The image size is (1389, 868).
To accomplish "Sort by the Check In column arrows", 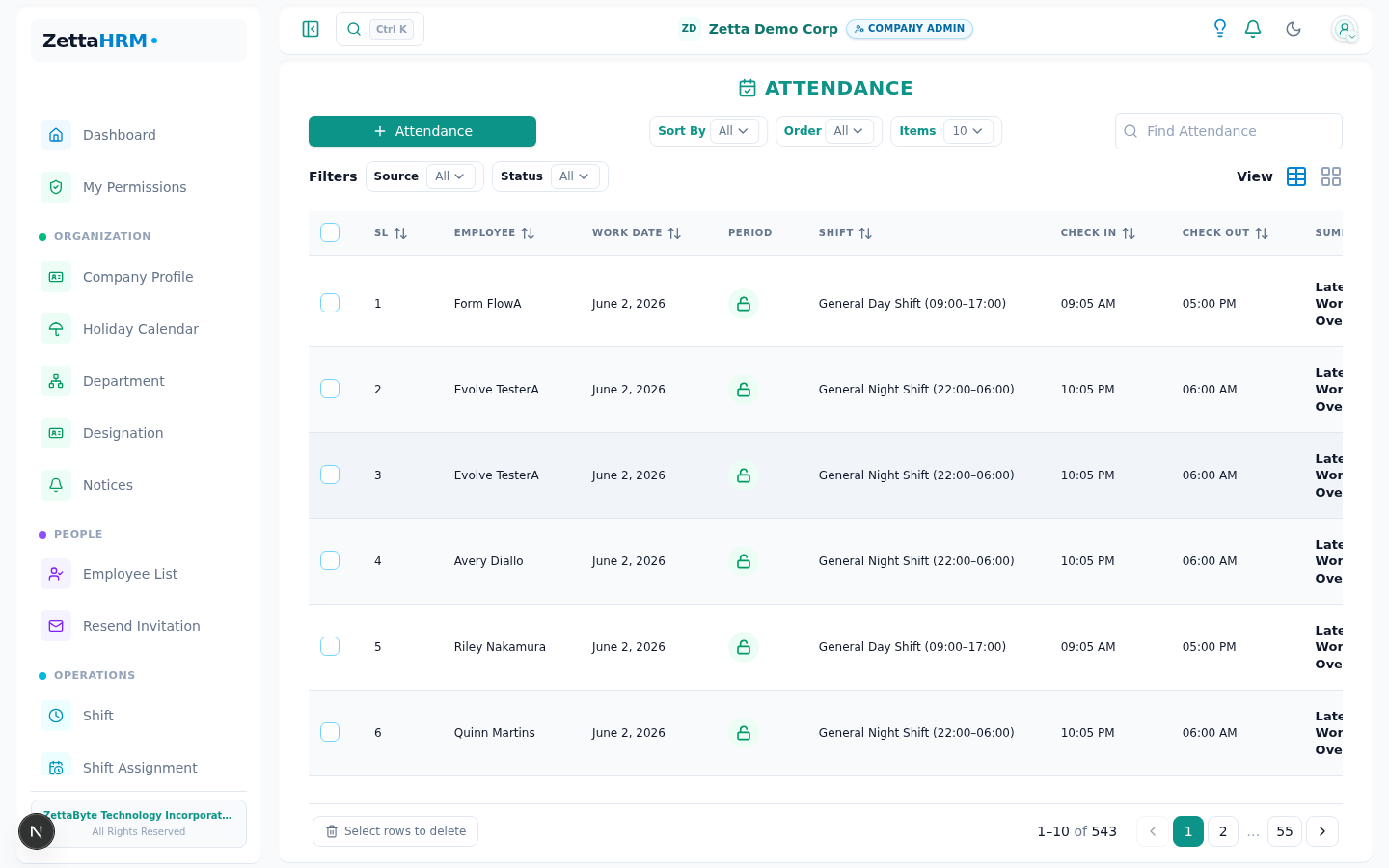I will pos(1129,233).
